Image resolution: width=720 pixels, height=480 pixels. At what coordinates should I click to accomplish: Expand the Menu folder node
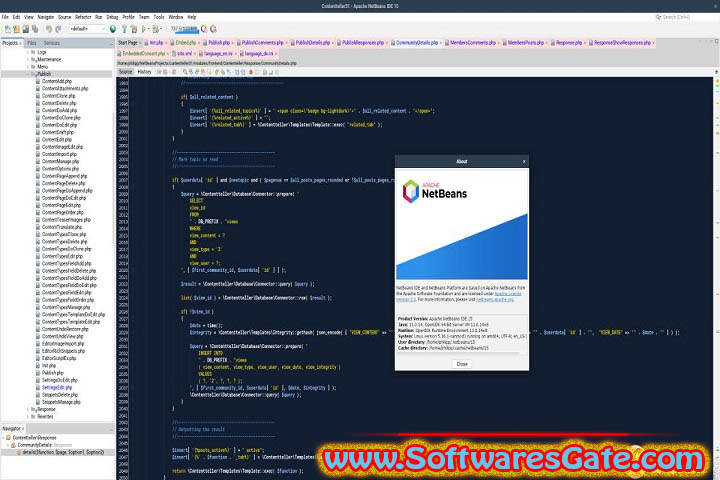coord(28,67)
